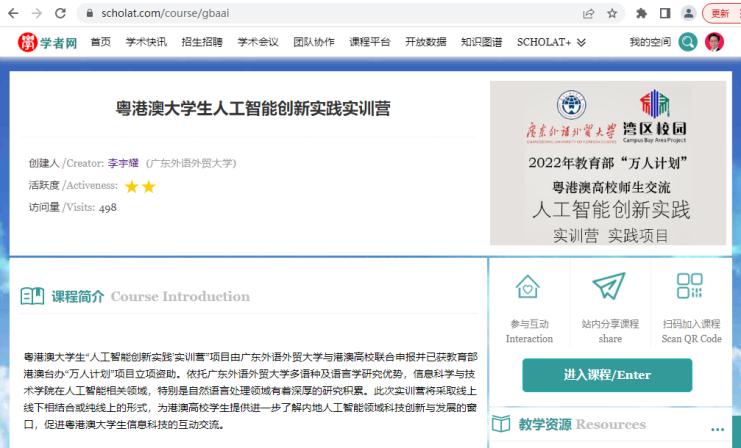Click the 我的空间 link
741x448 pixels.
click(x=650, y=42)
